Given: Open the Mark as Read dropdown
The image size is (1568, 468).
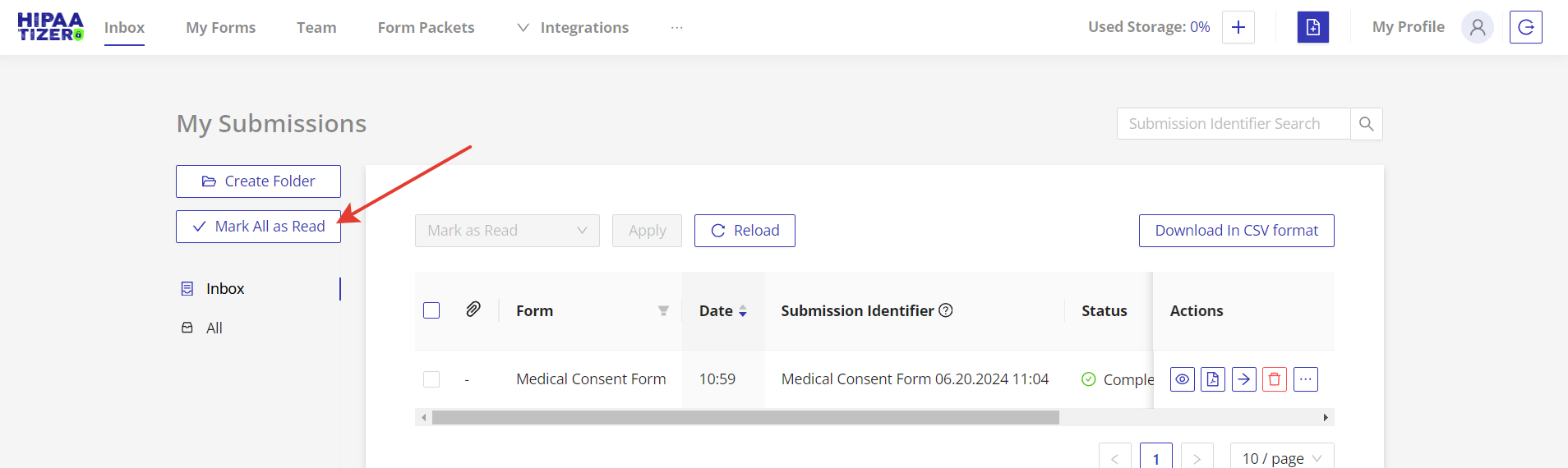Looking at the screenshot, I should (507, 231).
